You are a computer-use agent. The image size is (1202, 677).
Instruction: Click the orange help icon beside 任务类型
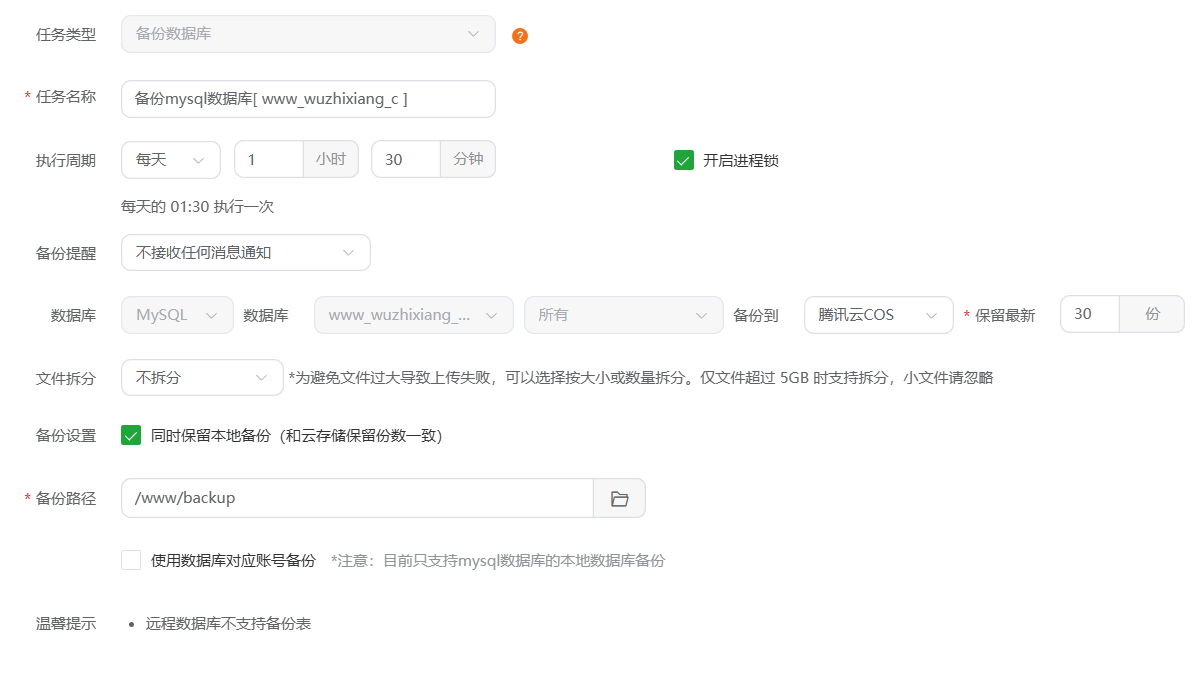(x=519, y=34)
